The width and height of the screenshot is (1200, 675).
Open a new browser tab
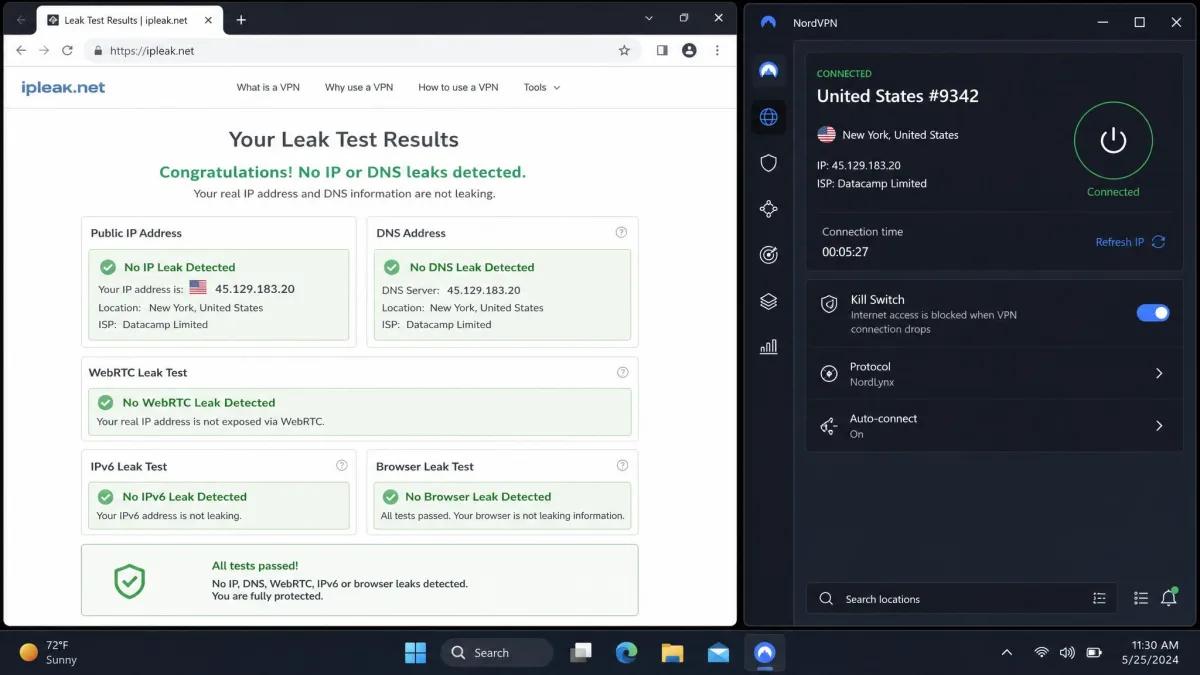click(241, 20)
